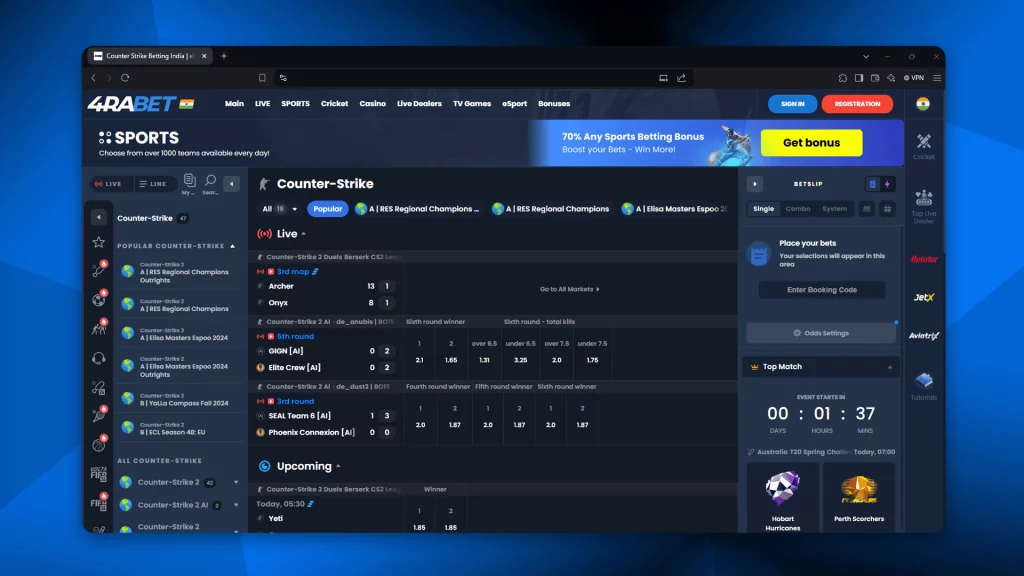Select the Basketball icon in left sidebar
This screenshot has height=576, width=1024.
[99, 445]
